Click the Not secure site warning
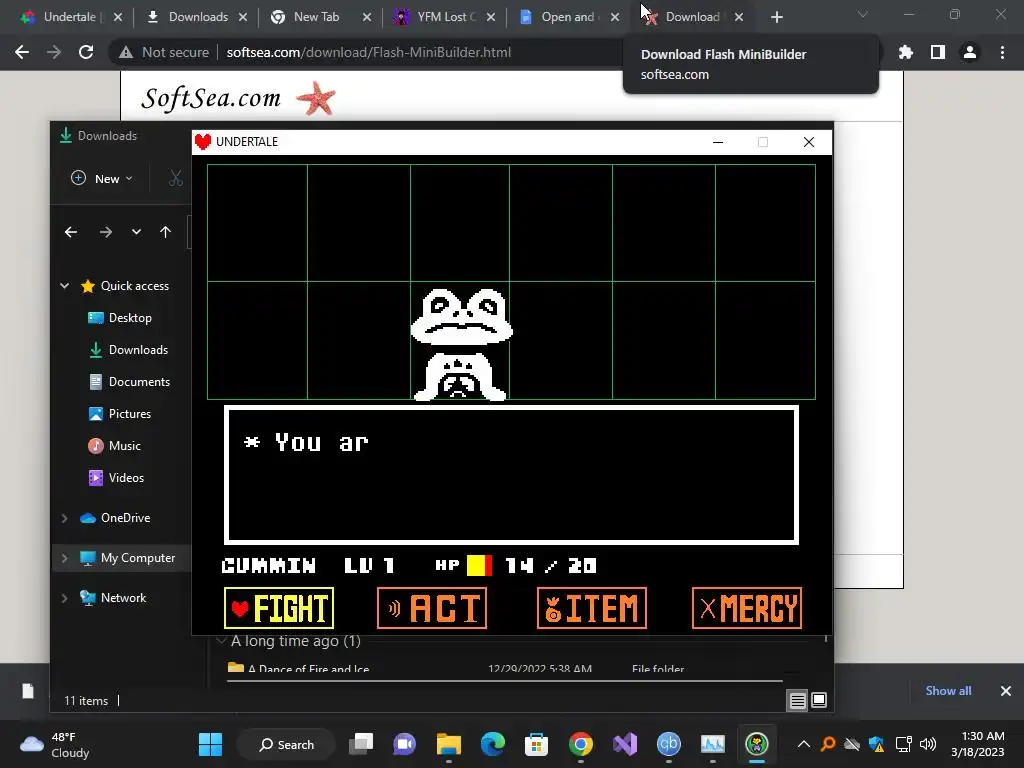Image resolution: width=1024 pixels, height=768 pixels. [164, 52]
